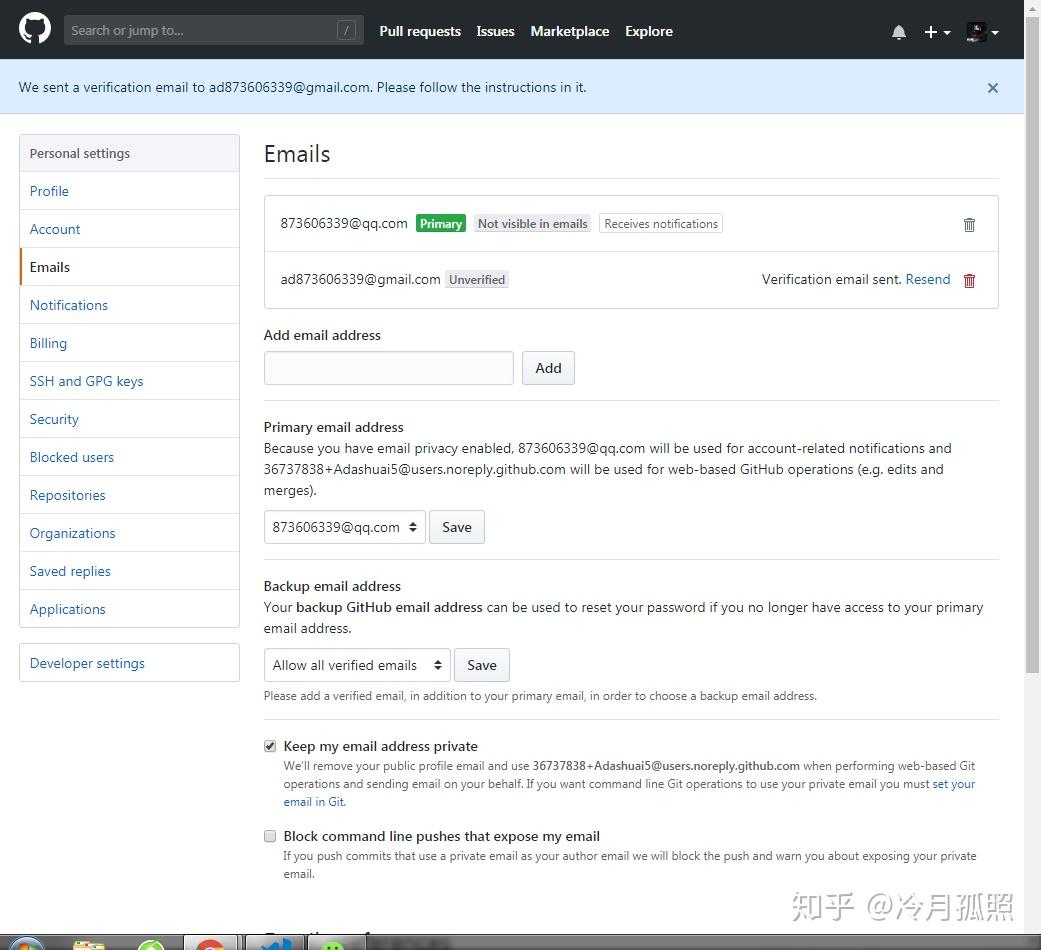
Task: Select the Emails settings tab
Action: point(129,267)
